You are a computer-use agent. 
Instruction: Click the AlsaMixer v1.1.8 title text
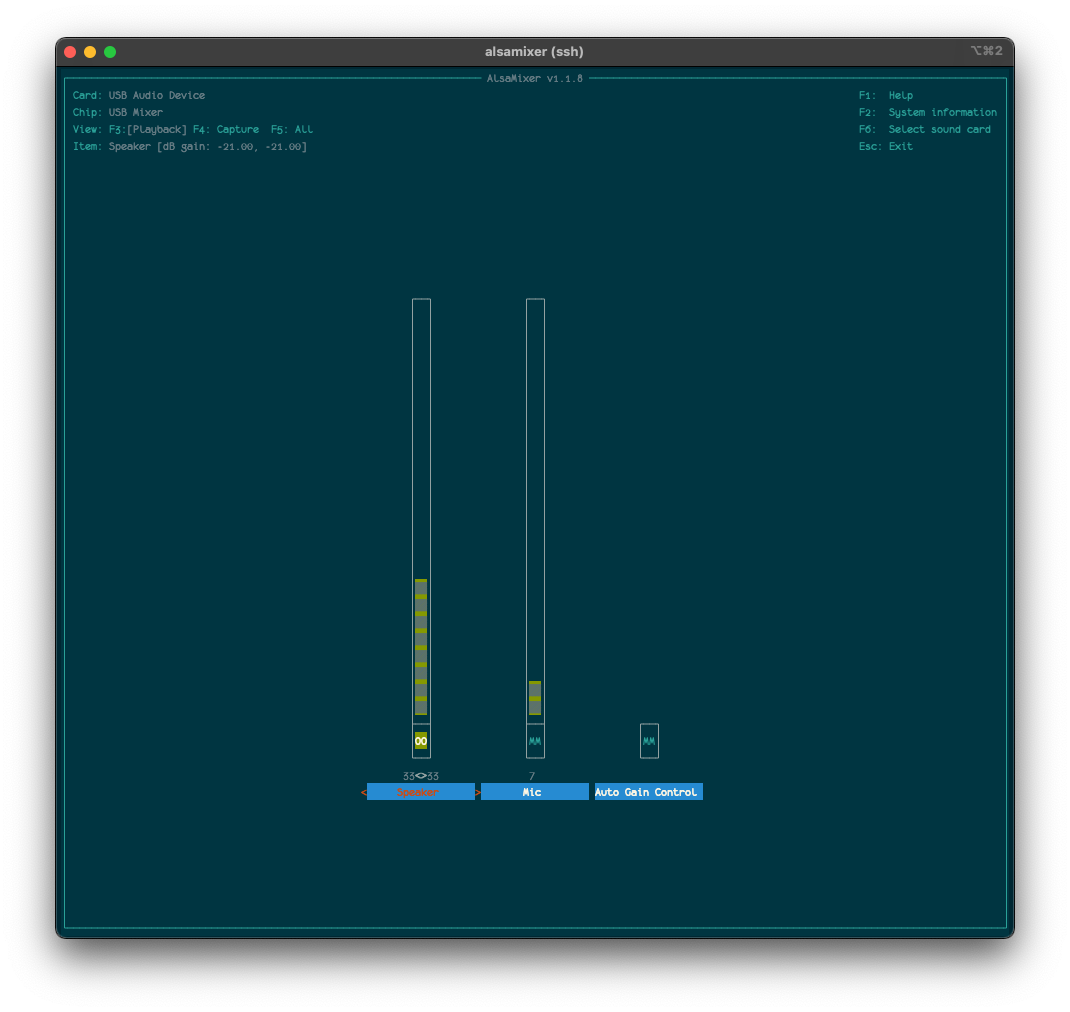pyautogui.click(x=534, y=78)
